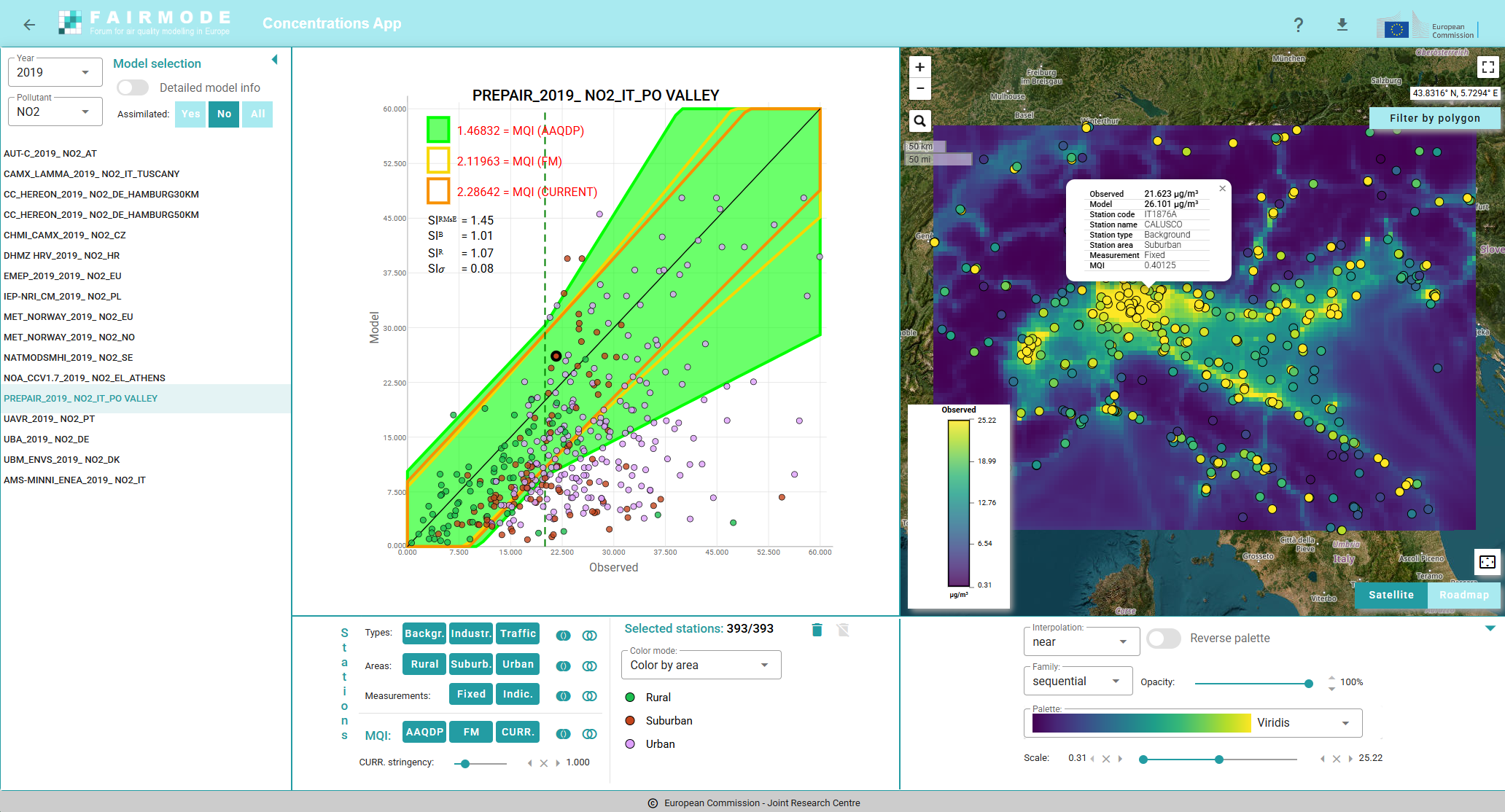The image size is (1505, 812).
Task: Open the map search magnifier
Action: point(920,121)
